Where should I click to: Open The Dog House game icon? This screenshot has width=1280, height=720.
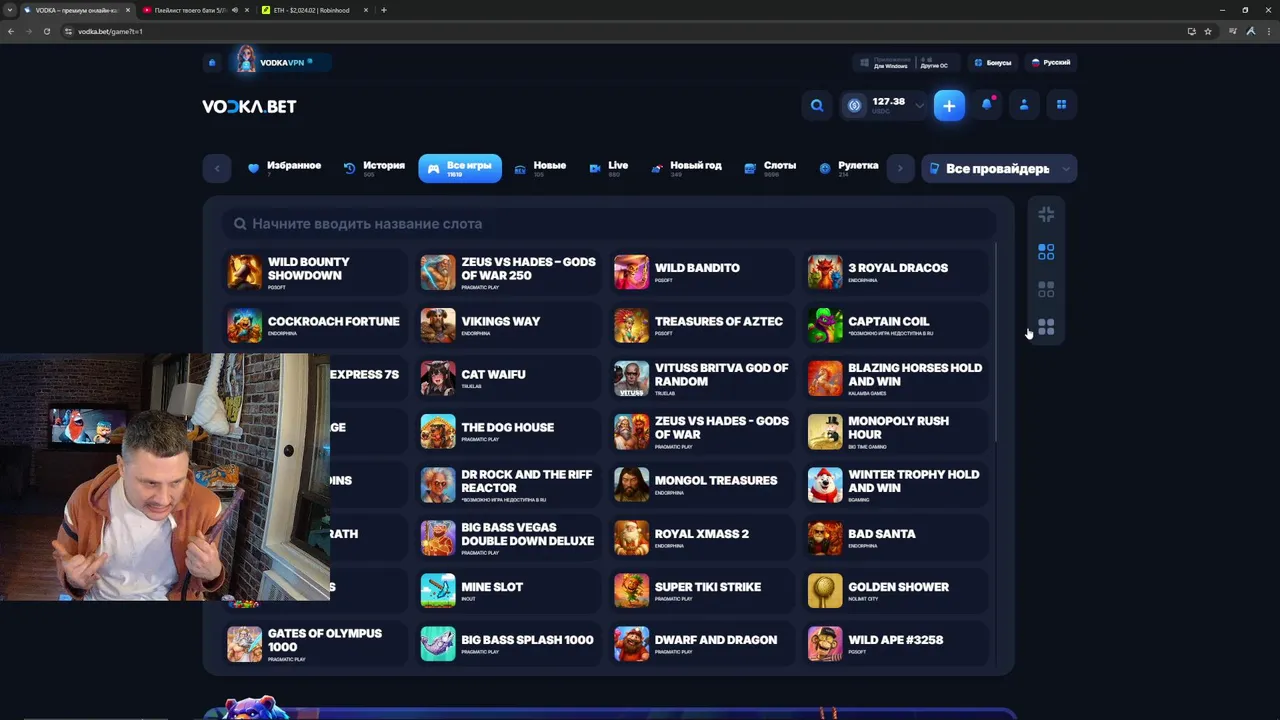[x=438, y=431]
